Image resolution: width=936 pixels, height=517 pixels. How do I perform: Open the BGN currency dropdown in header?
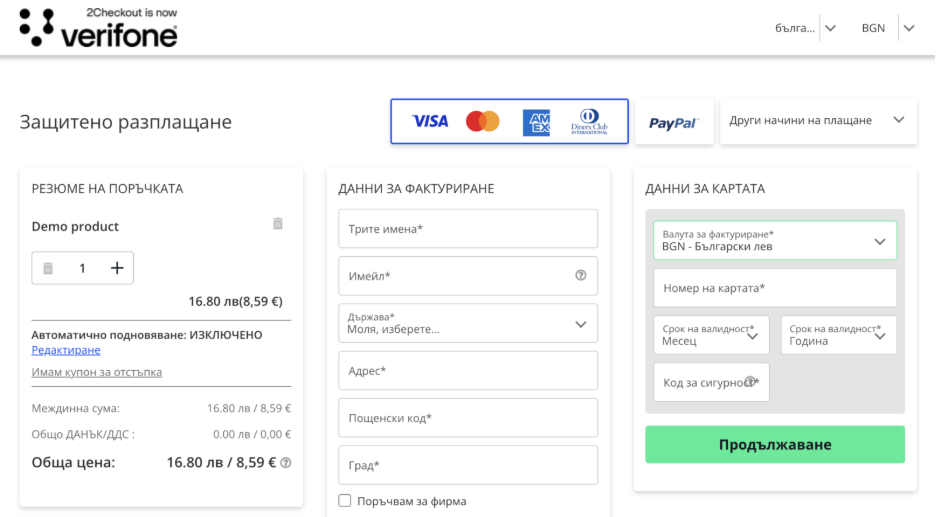pos(888,28)
